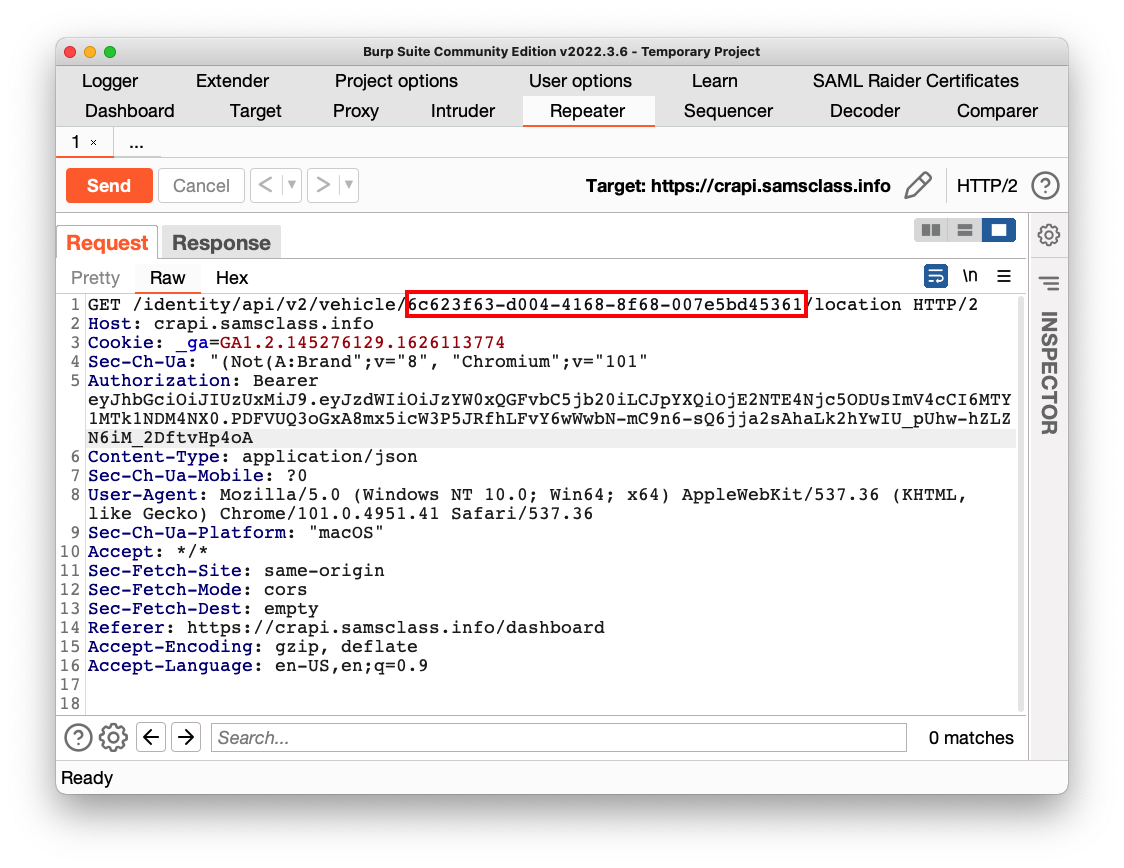
Task: Expand the back history dropdown arrow
Action: click(x=292, y=186)
